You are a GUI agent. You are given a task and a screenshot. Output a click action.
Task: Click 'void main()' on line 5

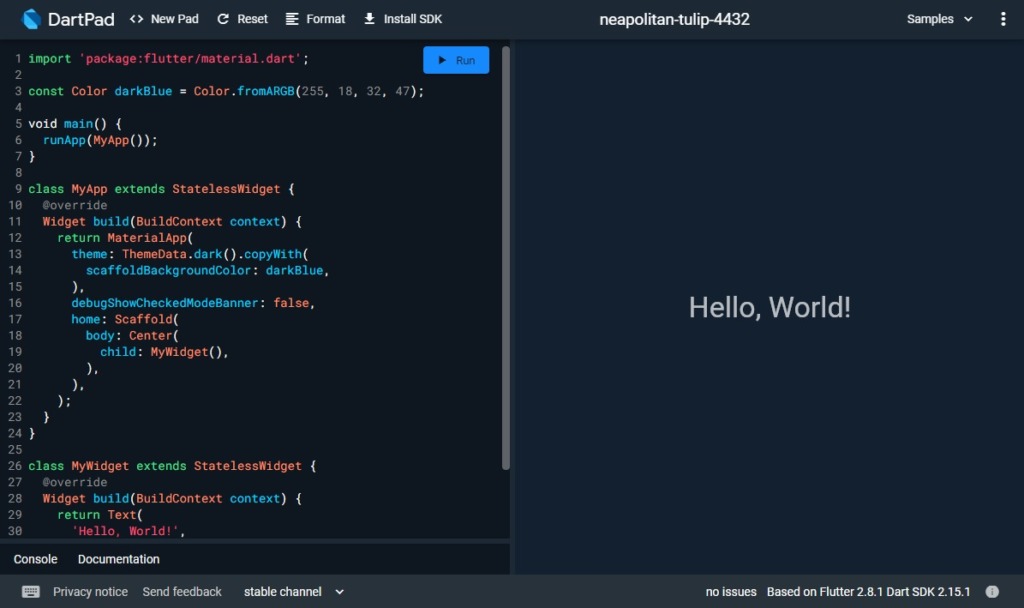67,124
